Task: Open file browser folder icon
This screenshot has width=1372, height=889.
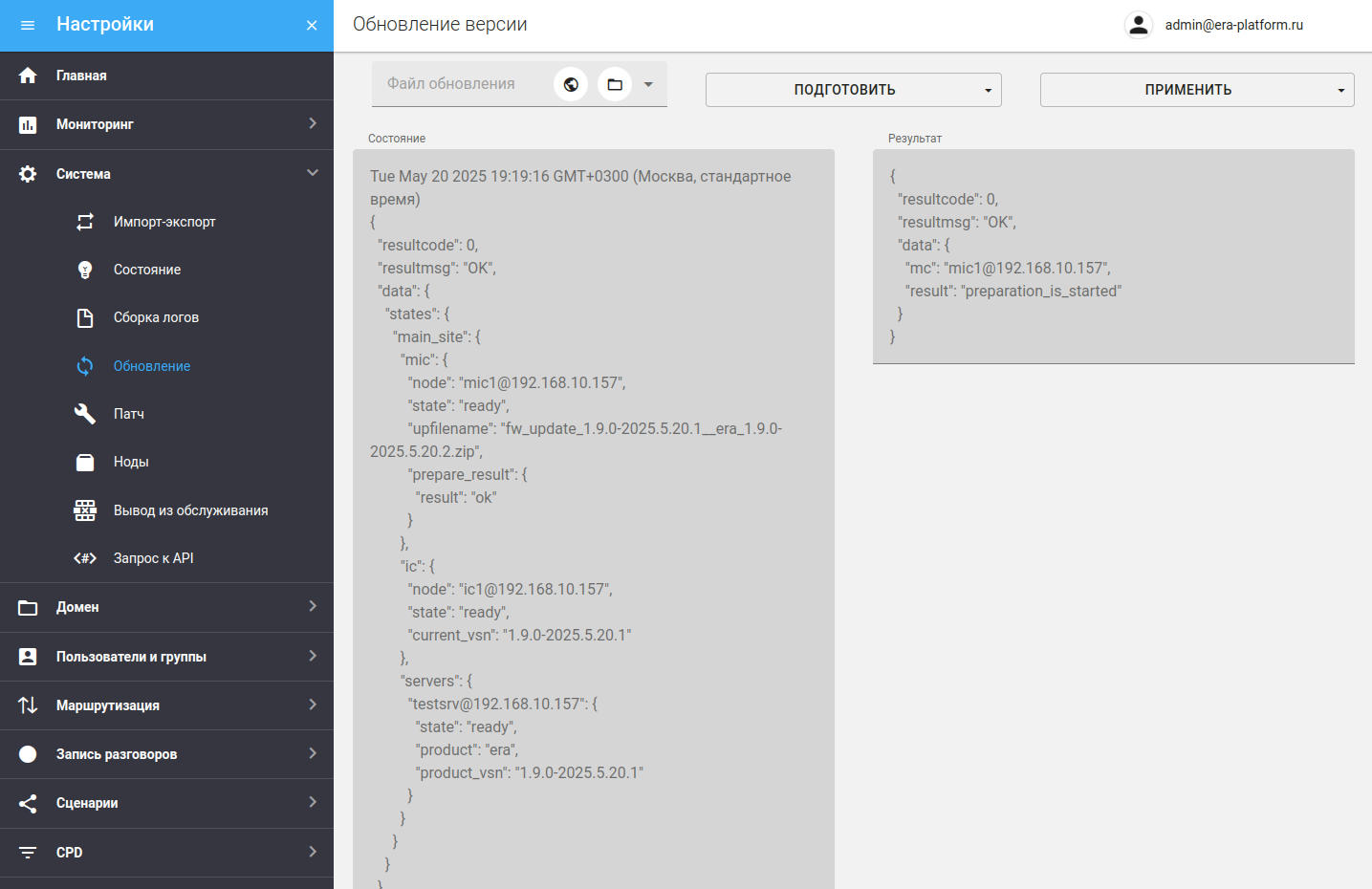Action: 615,84
